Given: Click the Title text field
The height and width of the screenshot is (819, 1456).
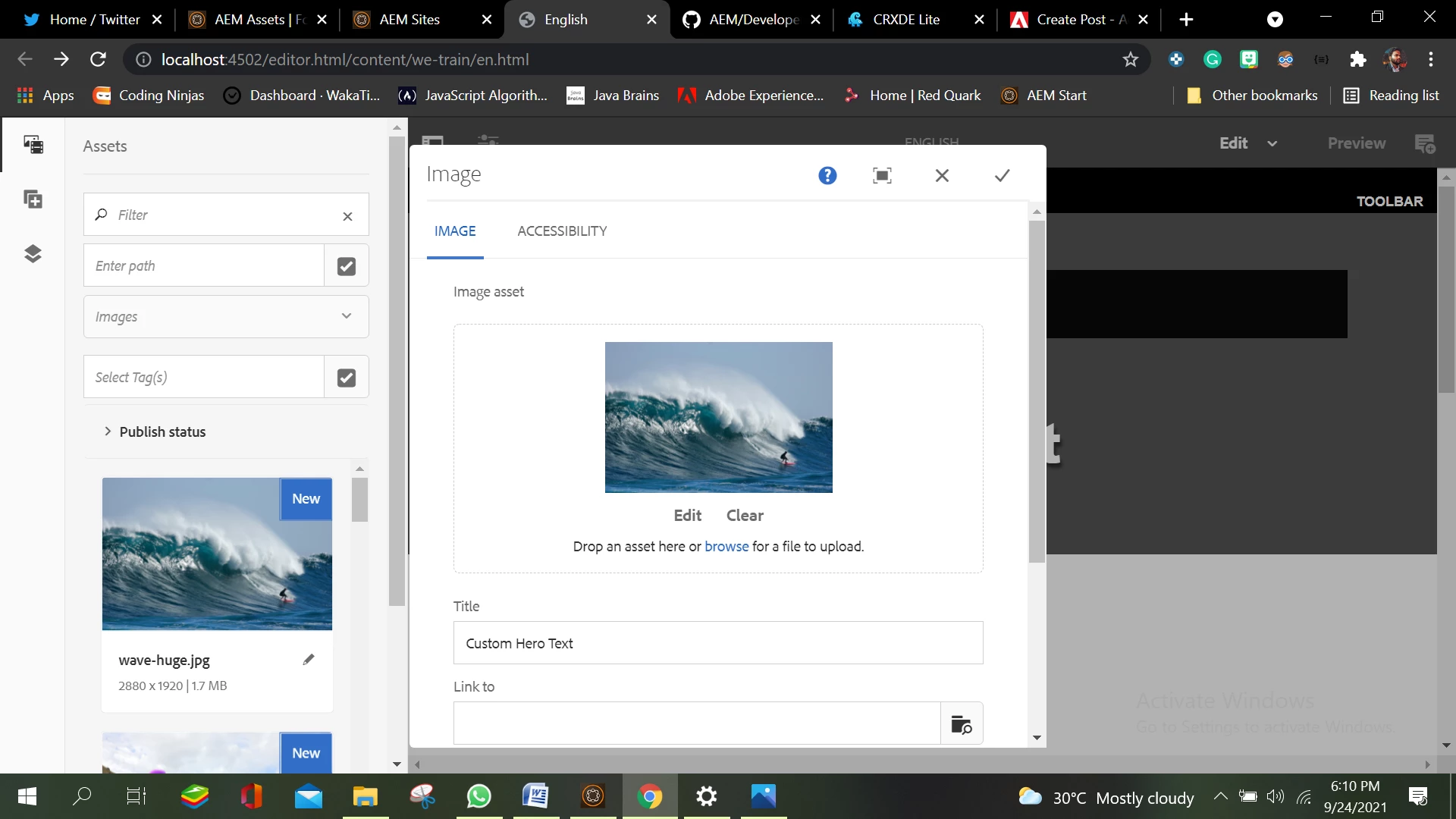Looking at the screenshot, I should point(717,644).
